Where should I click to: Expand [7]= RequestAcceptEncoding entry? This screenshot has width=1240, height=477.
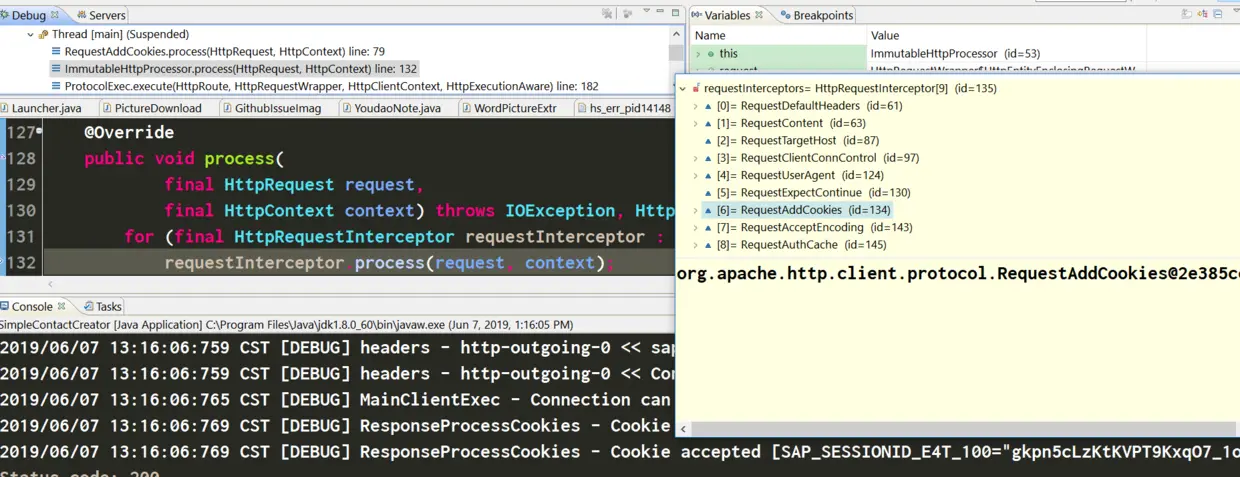696,227
